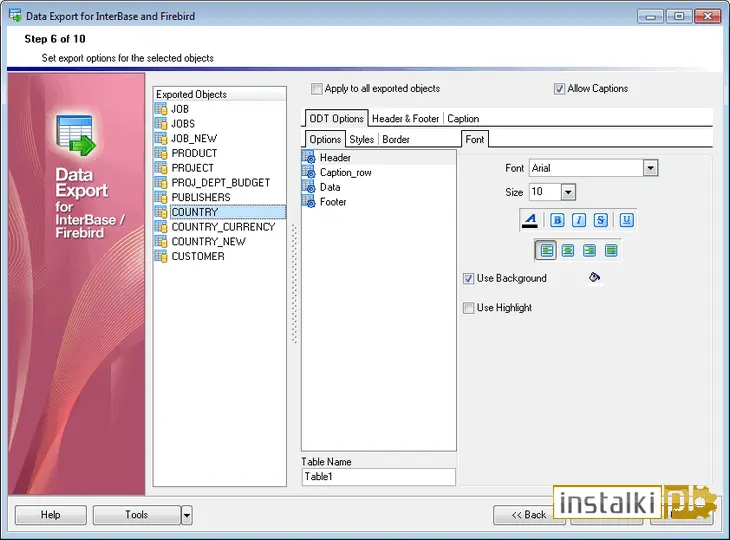Image resolution: width=730 pixels, height=540 pixels.
Task: Click the Footer style icon
Action: pos(309,202)
